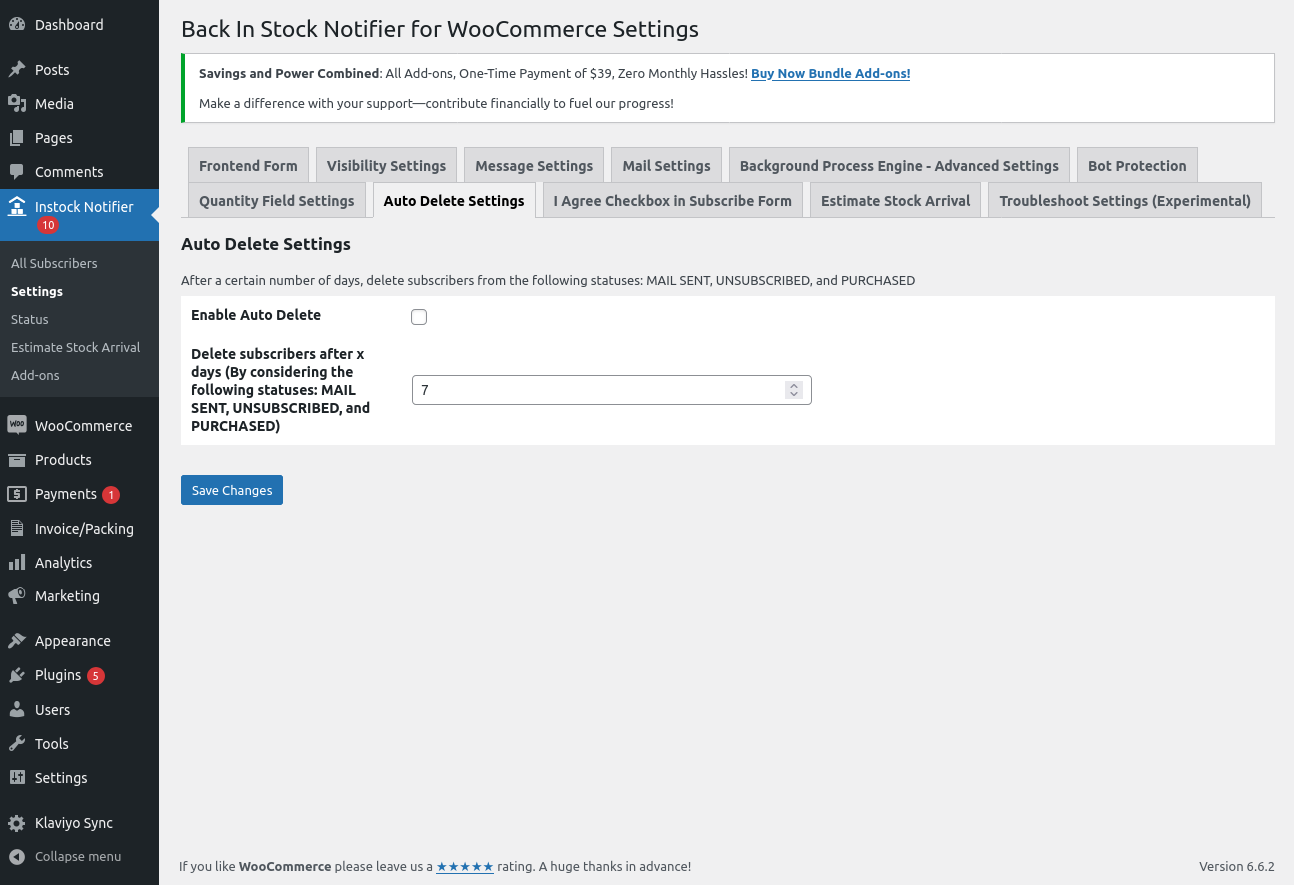Viewport: 1294px width, 885px height.
Task: Select the Auto Delete Settings tab
Action: 454,201
